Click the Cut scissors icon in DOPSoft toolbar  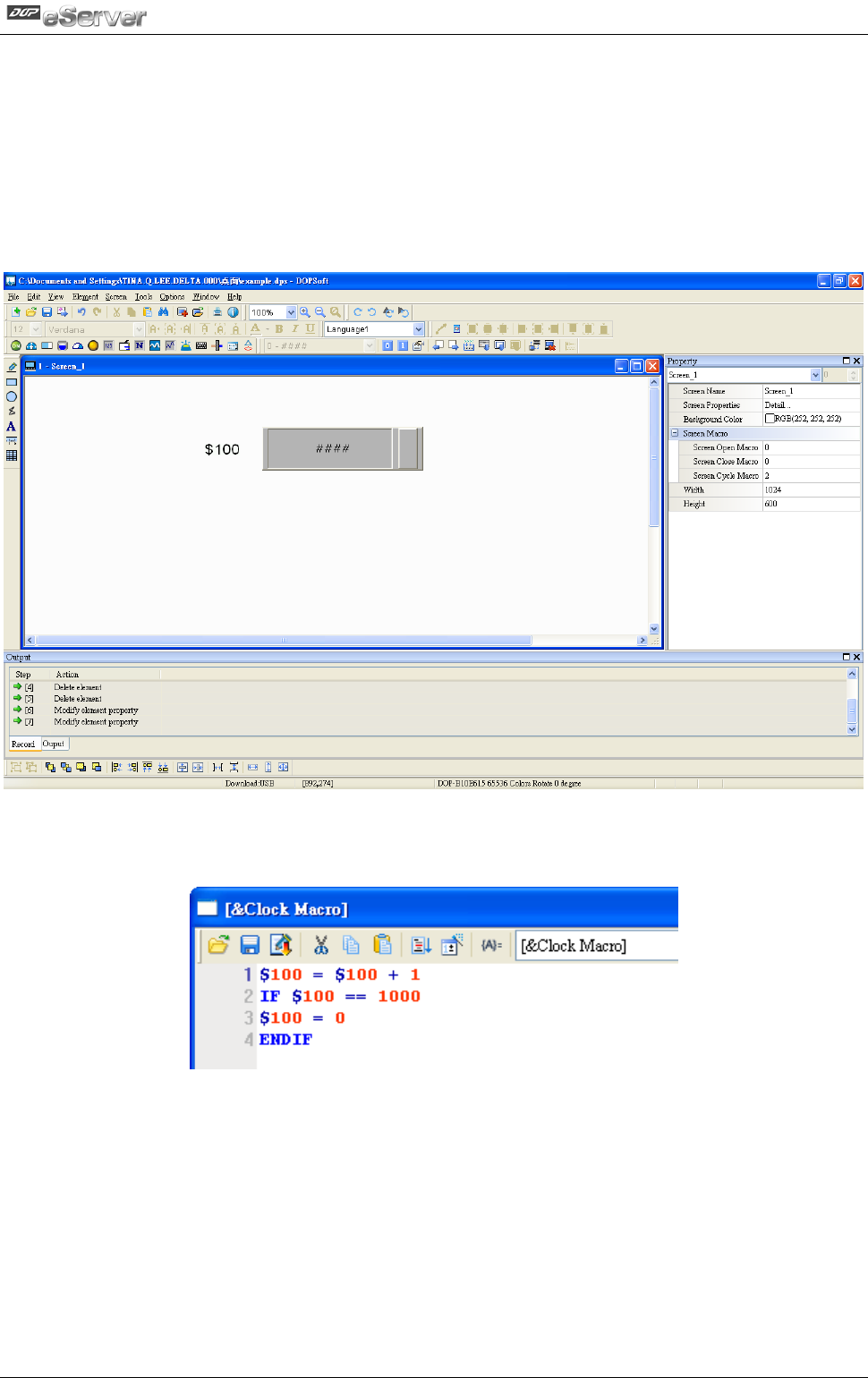click(x=116, y=312)
